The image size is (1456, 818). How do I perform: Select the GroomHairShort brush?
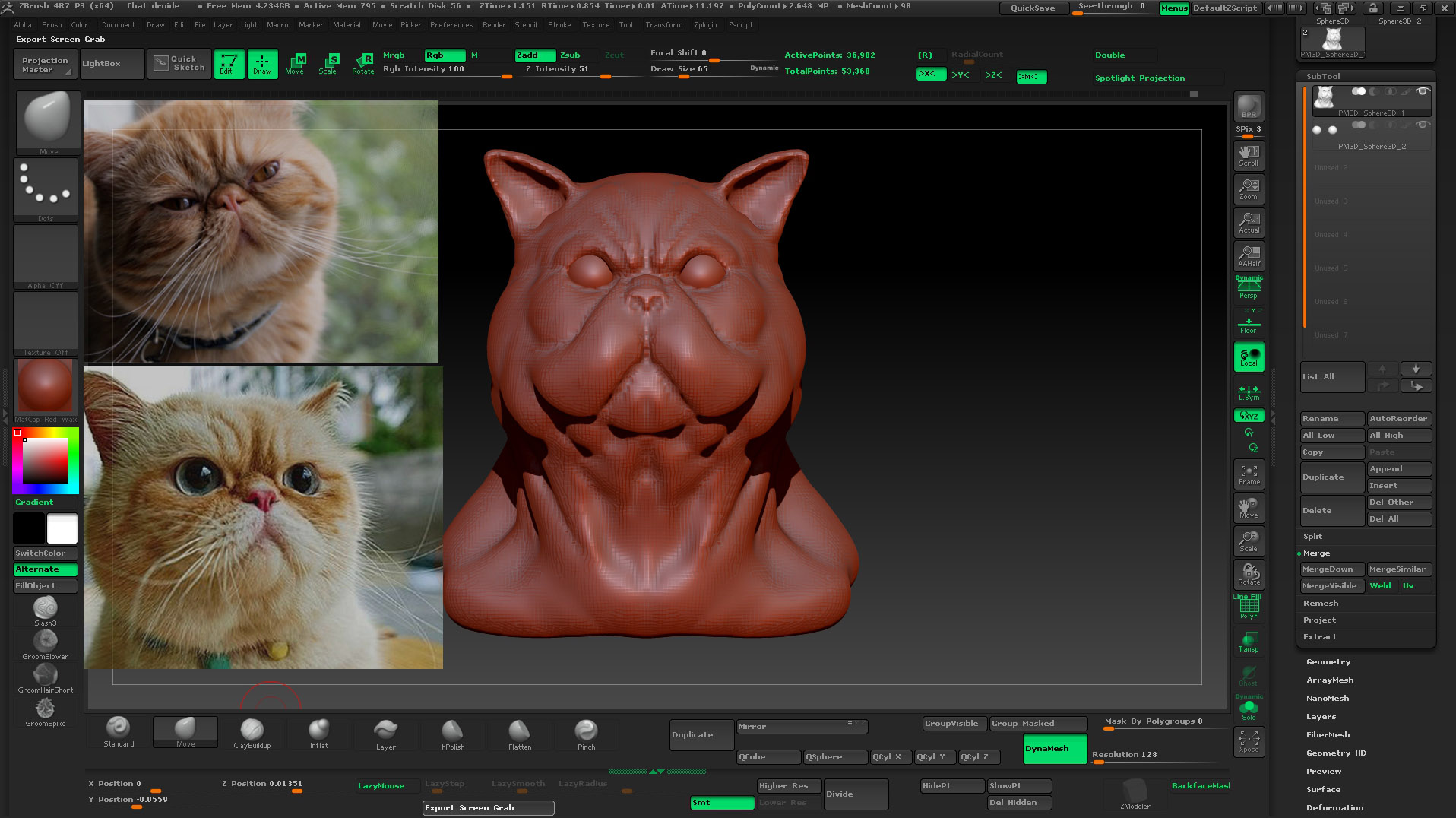(x=46, y=677)
